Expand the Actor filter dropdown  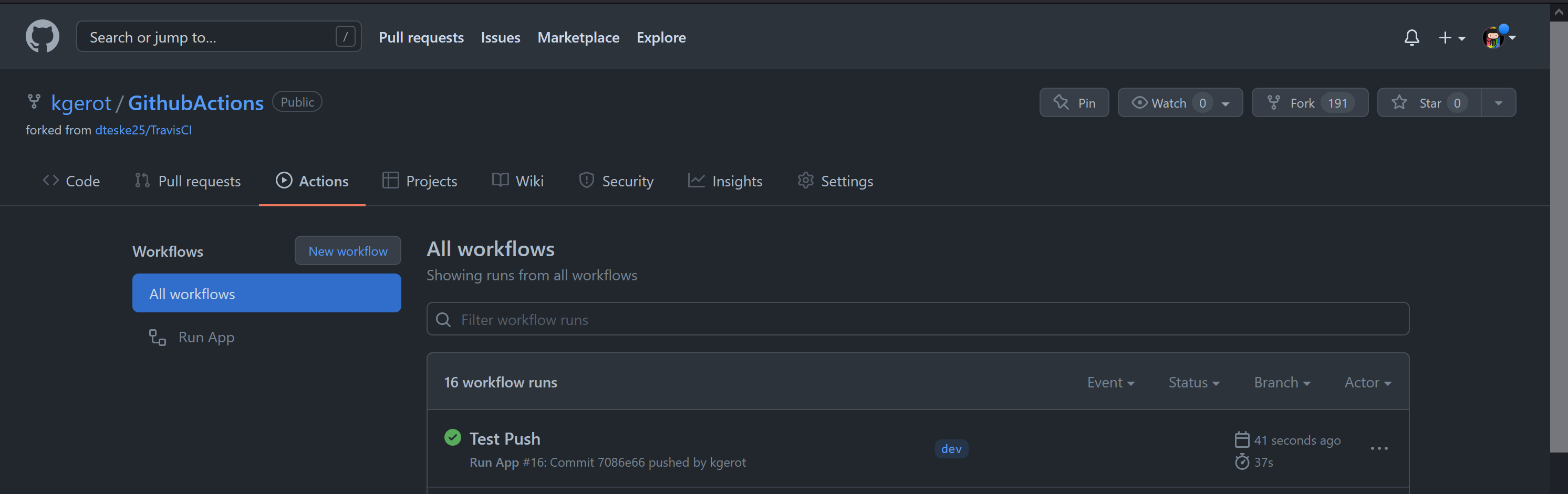pos(1368,383)
